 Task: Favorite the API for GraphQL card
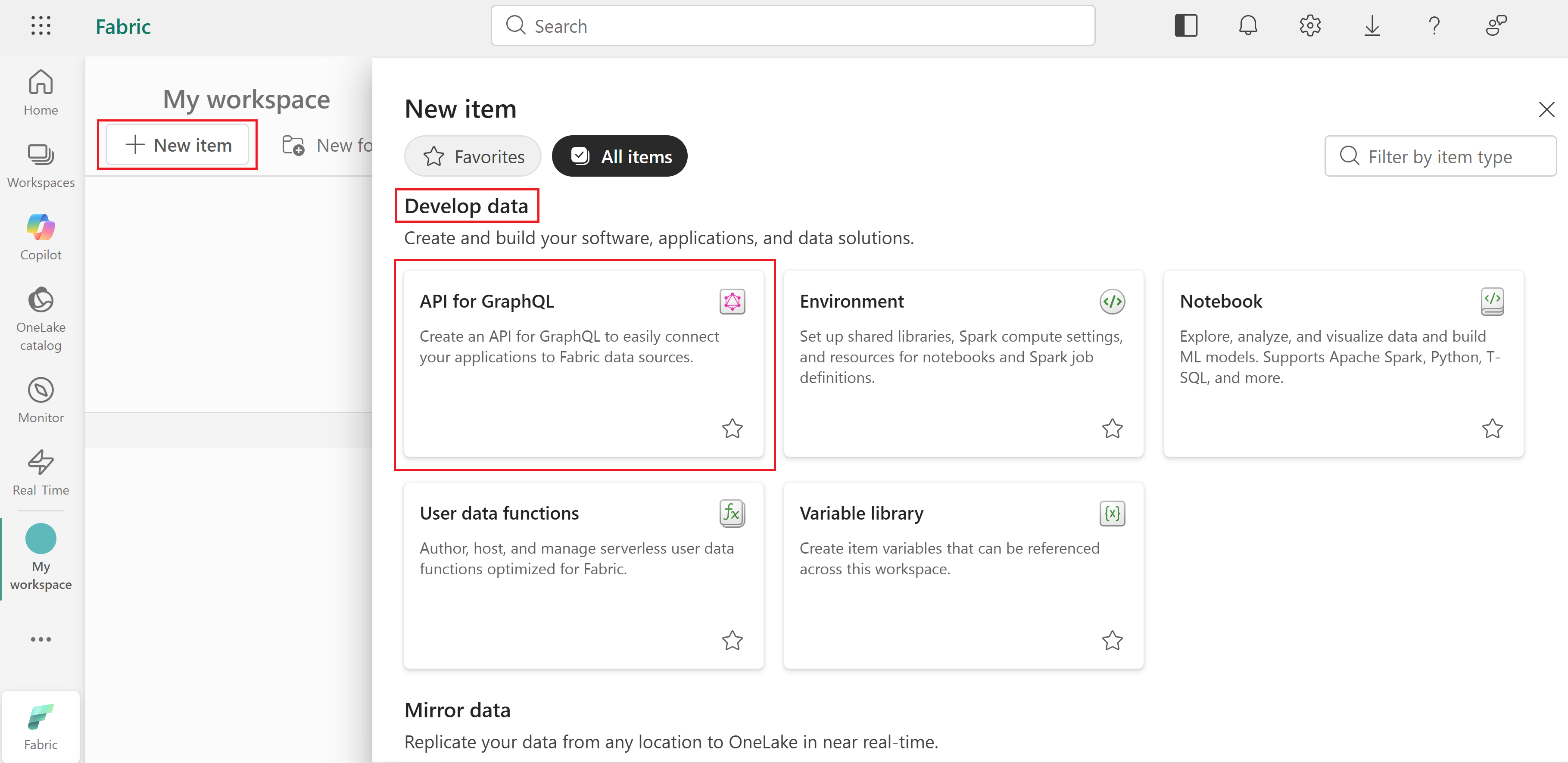[732, 428]
